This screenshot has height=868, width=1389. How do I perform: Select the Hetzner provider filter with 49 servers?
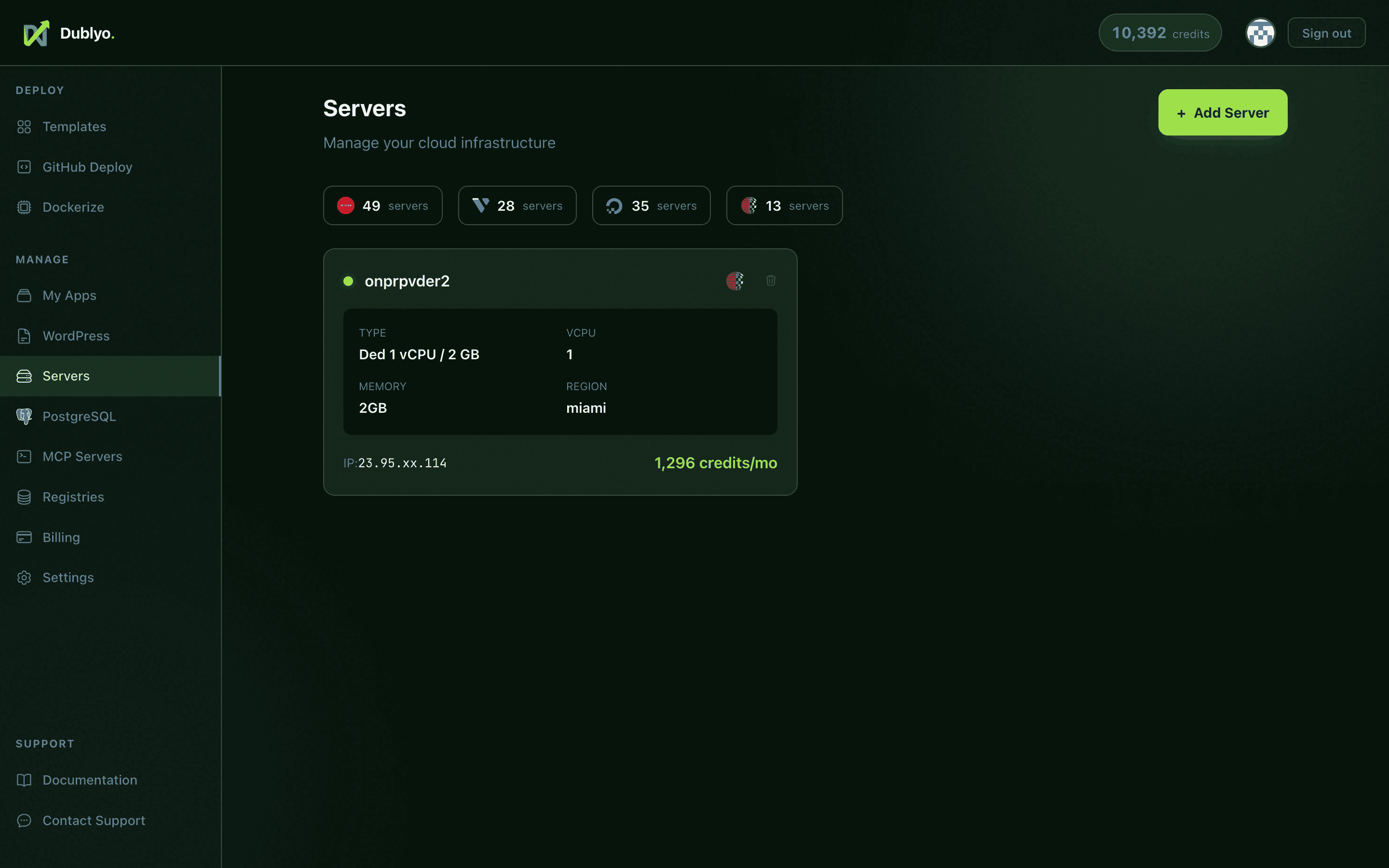coord(383,205)
